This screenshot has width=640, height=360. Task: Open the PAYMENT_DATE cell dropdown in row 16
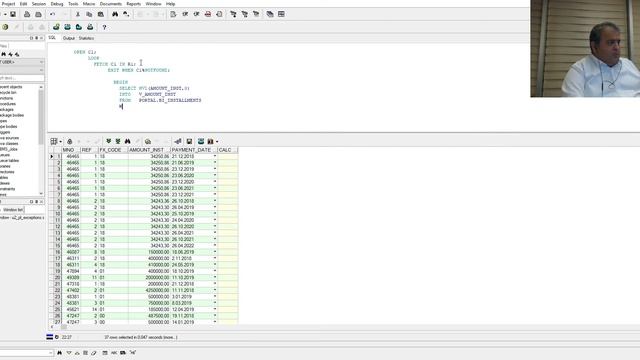click(215, 252)
